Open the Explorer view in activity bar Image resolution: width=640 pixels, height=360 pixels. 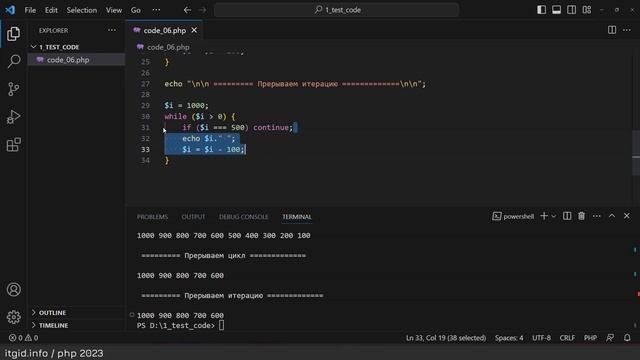coord(13,33)
